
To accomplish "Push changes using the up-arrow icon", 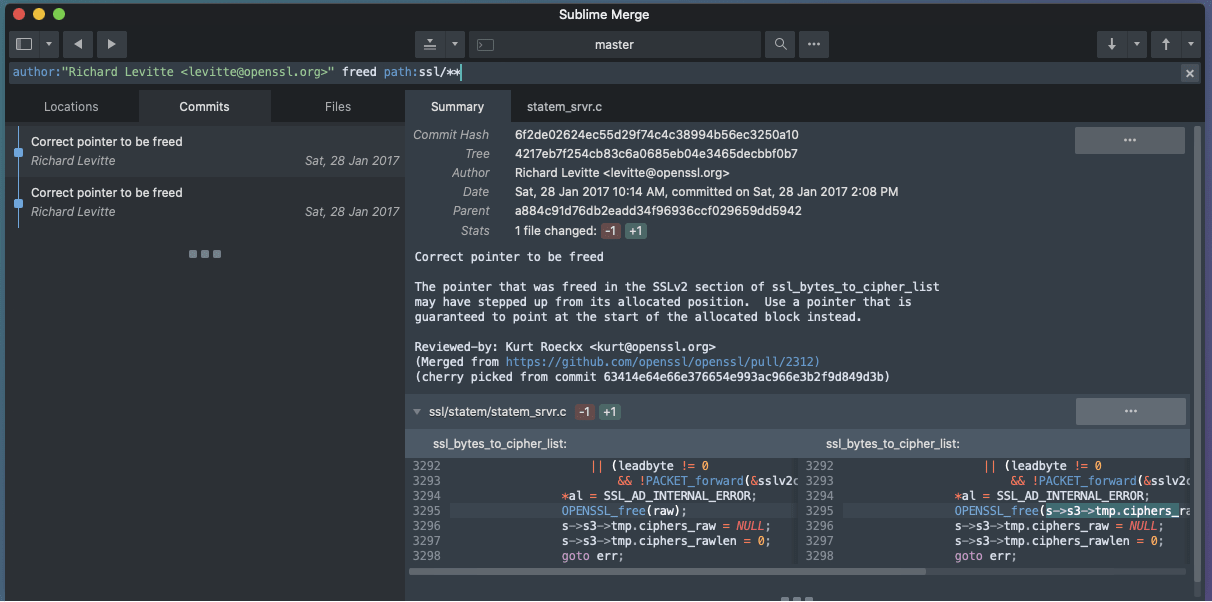I will click(x=1168, y=44).
